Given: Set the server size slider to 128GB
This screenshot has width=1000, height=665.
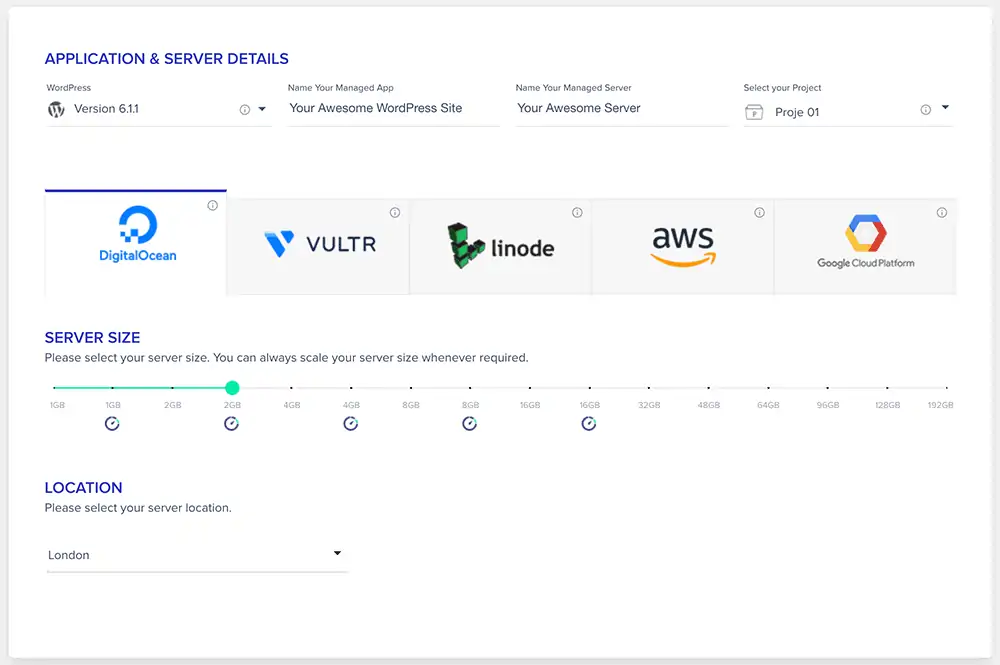Looking at the screenshot, I should tap(887, 388).
